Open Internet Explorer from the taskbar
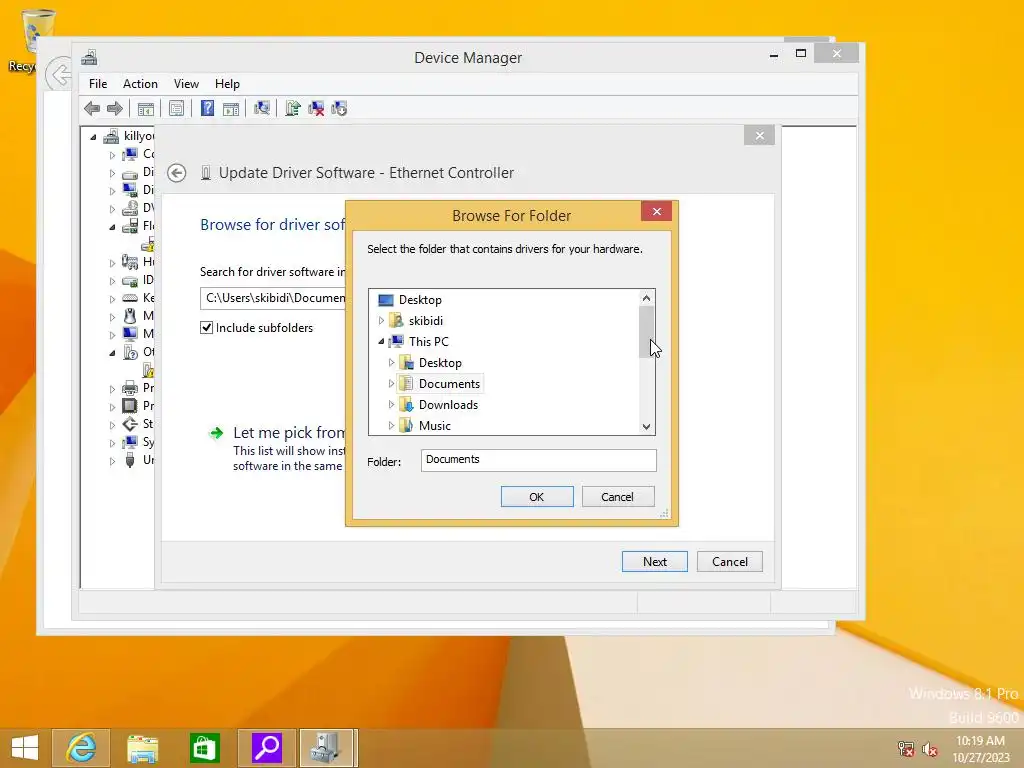 tap(81, 748)
